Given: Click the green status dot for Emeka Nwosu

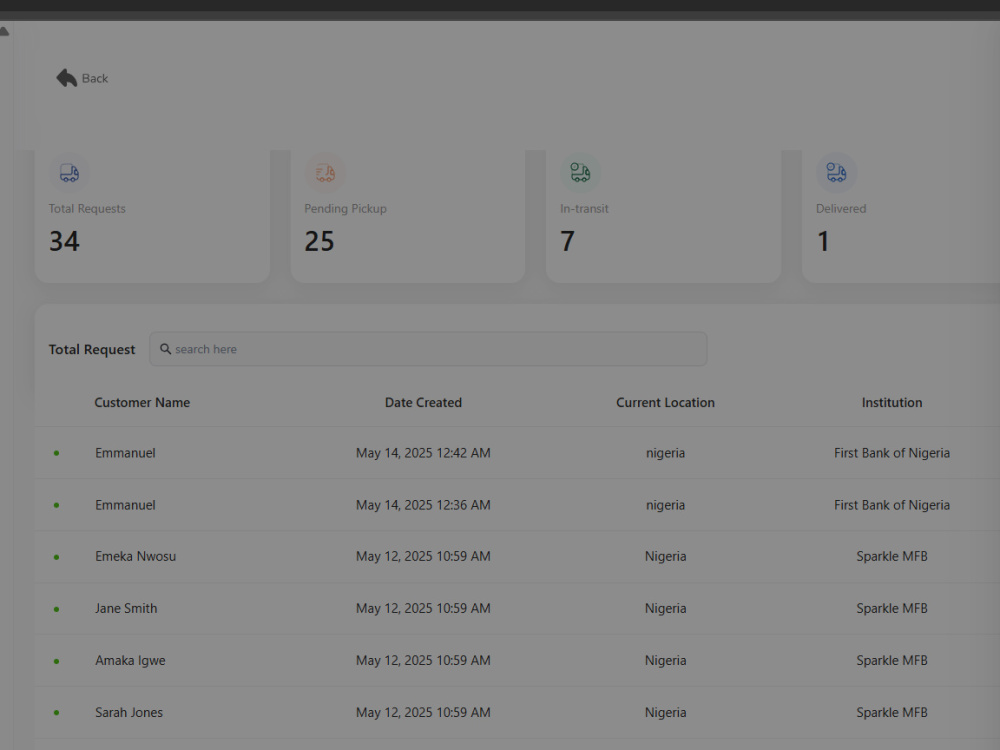Looking at the screenshot, I should 57,557.
